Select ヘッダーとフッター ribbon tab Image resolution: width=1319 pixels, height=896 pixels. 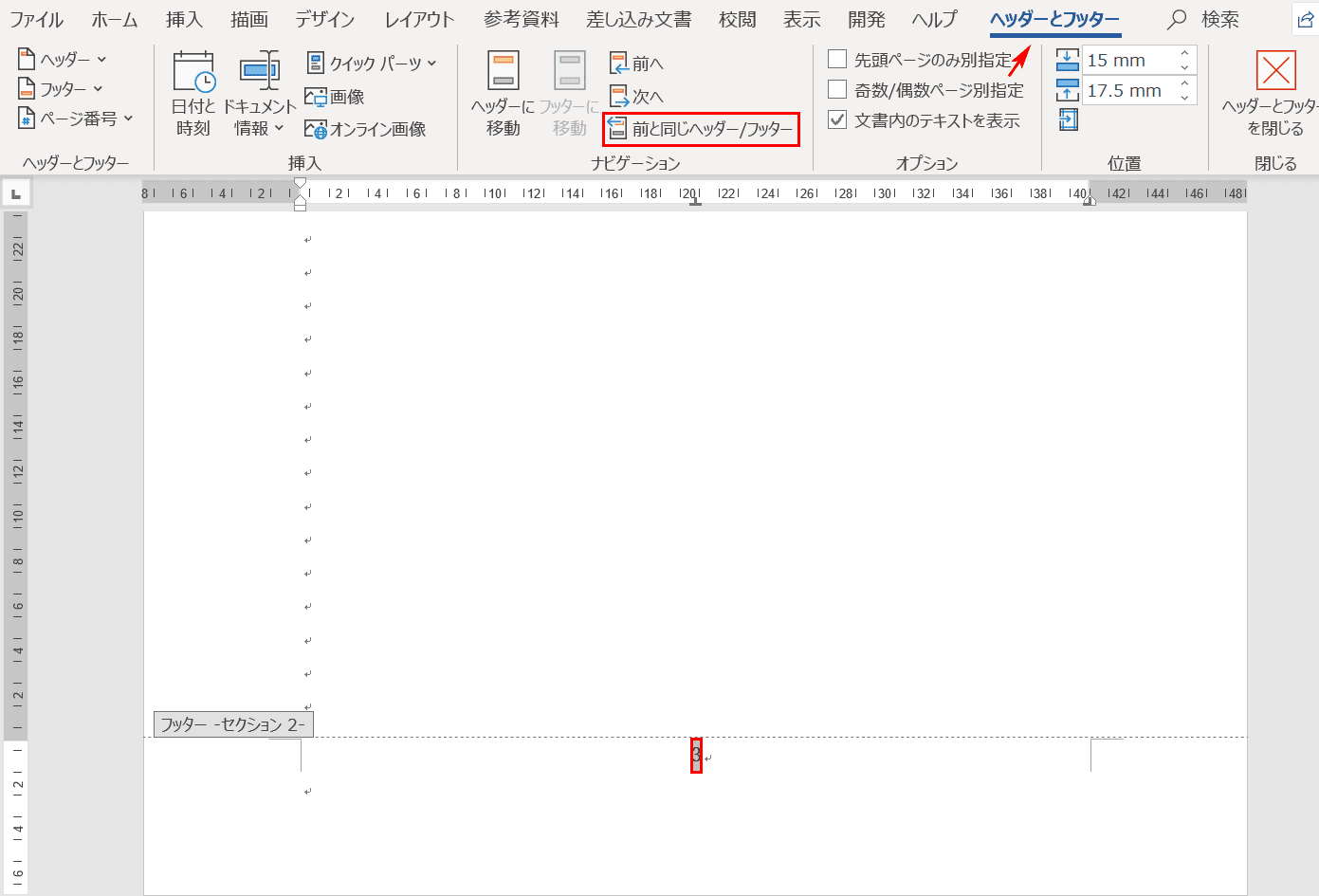click(x=1054, y=20)
